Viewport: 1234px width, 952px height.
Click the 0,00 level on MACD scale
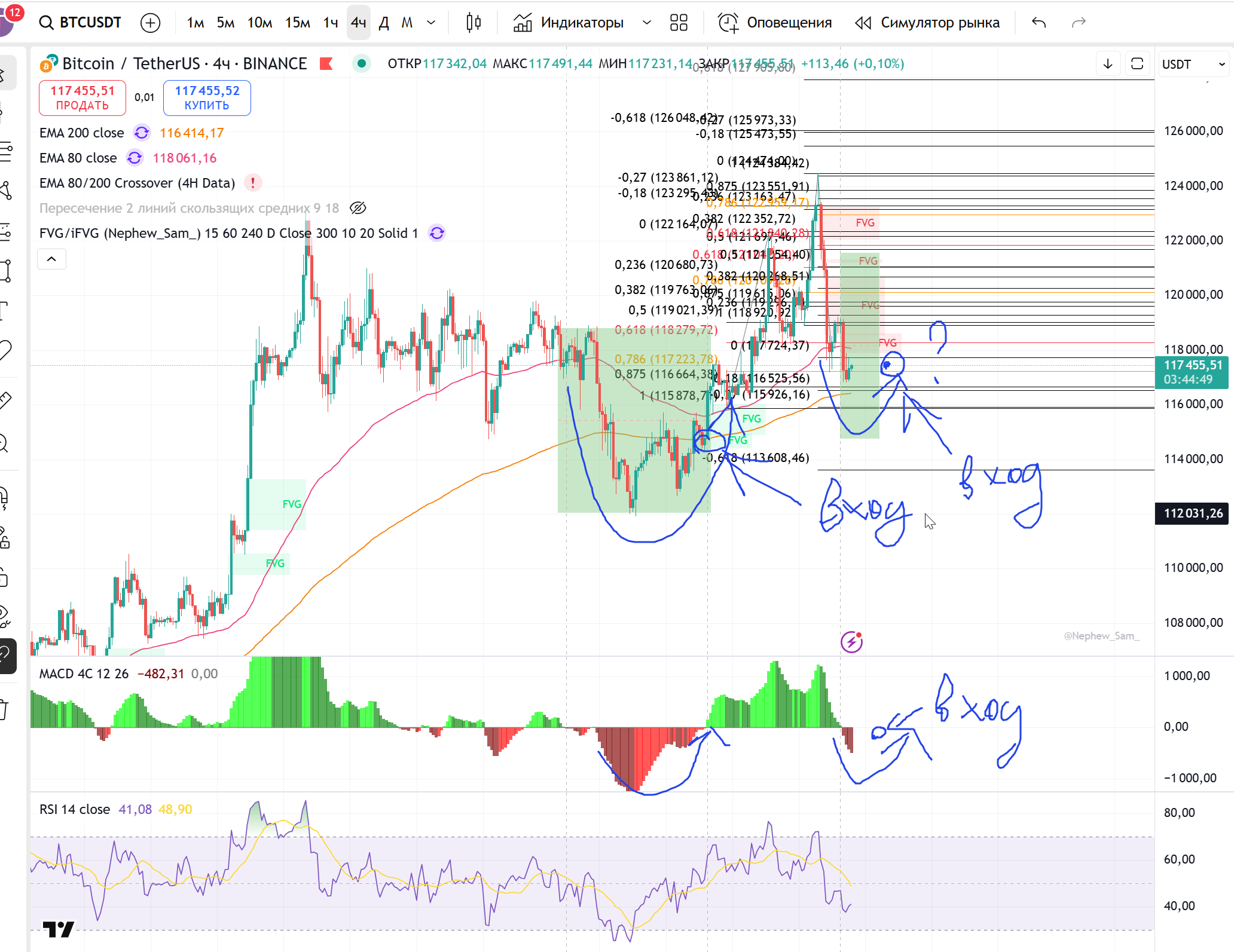(x=1176, y=727)
